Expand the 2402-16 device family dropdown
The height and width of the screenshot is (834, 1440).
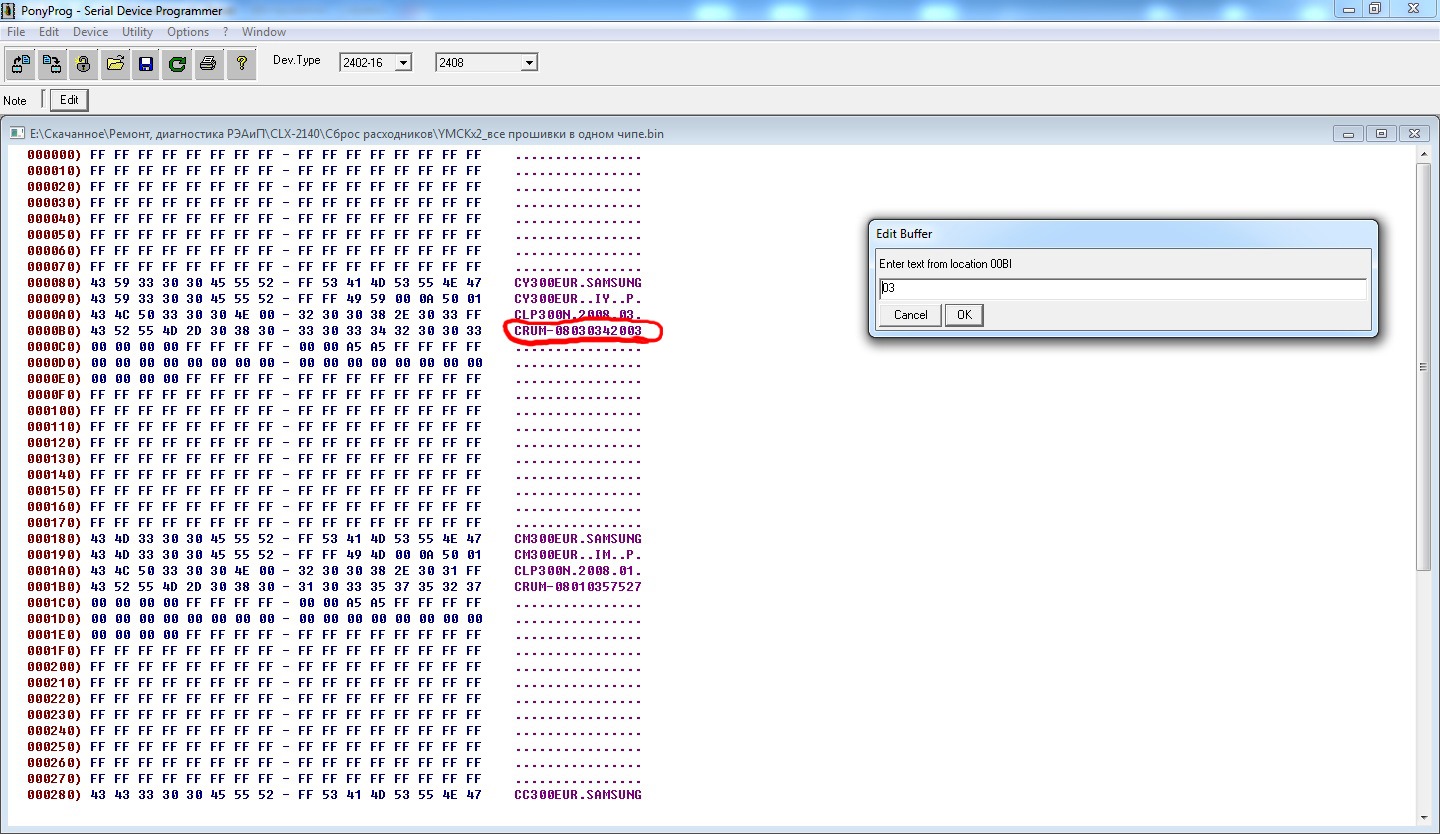403,62
